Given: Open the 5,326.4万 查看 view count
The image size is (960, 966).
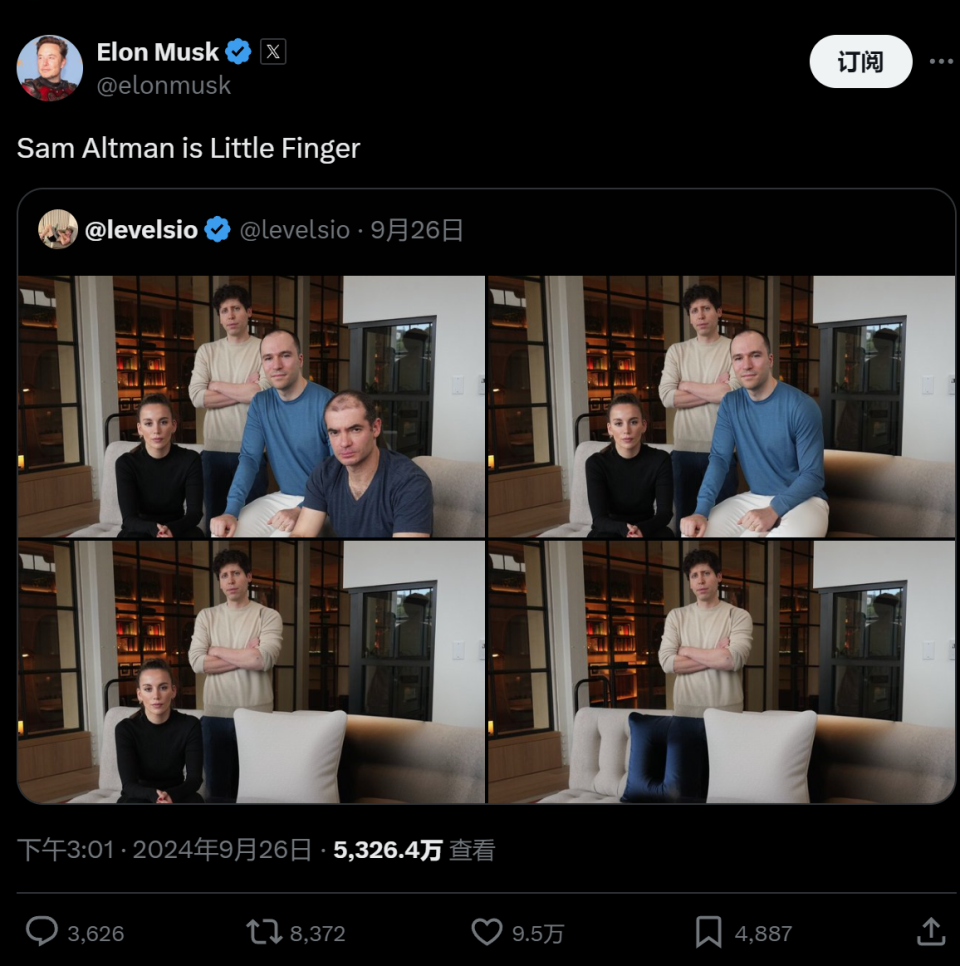Looking at the screenshot, I should tap(414, 850).
